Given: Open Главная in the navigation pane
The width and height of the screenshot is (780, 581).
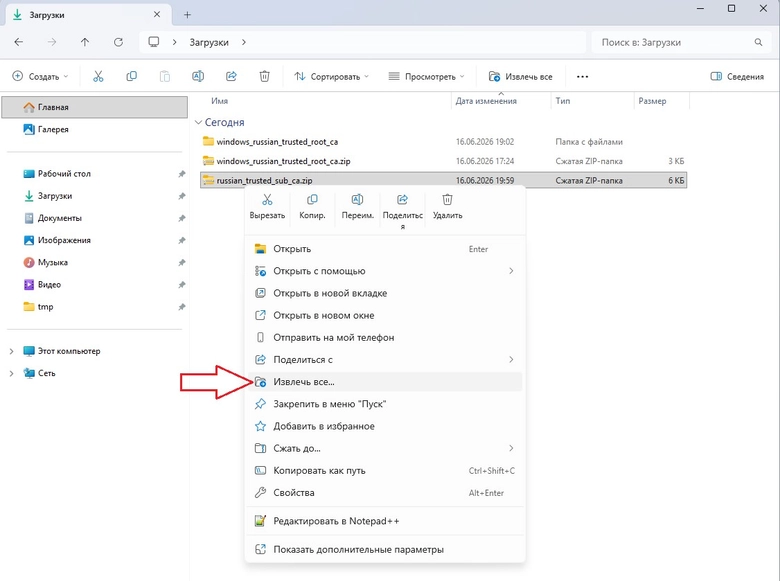Looking at the screenshot, I should click(x=95, y=107).
